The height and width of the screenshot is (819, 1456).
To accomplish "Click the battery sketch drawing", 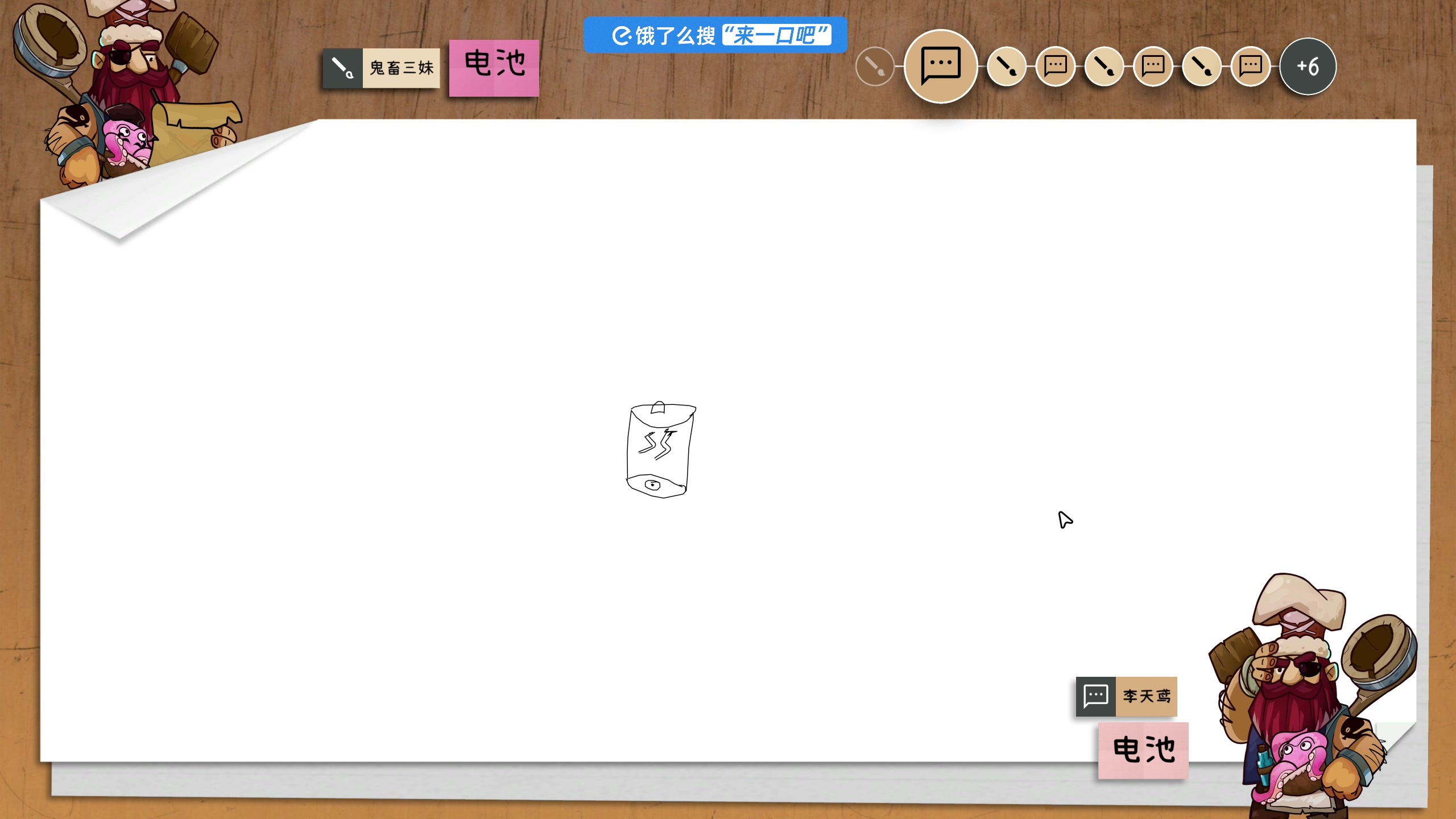I will click(x=661, y=449).
